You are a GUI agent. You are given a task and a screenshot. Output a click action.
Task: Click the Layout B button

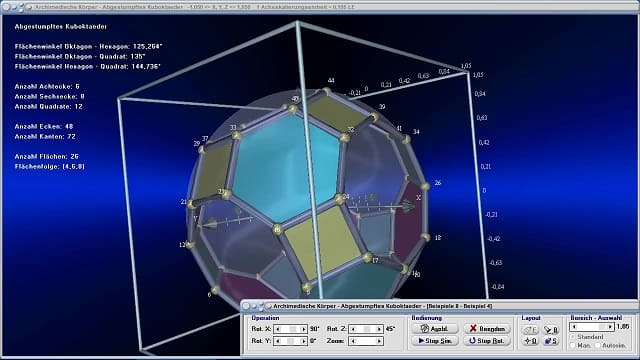point(551,329)
